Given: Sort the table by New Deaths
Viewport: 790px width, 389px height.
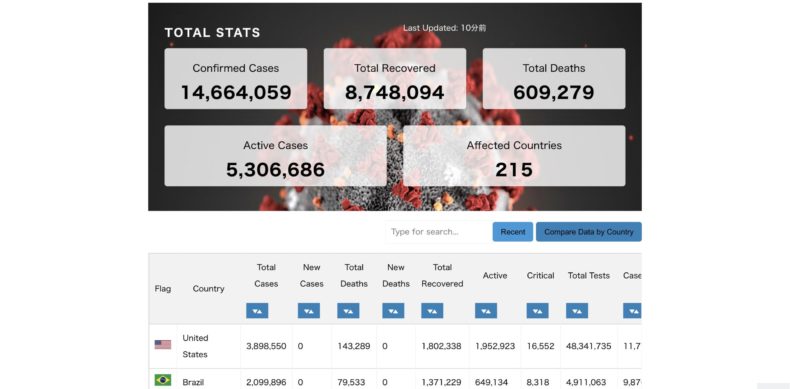Looking at the screenshot, I should point(393,311).
